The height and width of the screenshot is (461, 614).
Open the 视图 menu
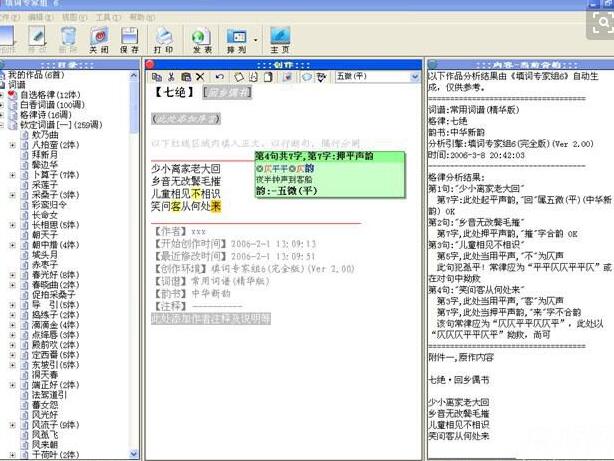click(x=74, y=17)
